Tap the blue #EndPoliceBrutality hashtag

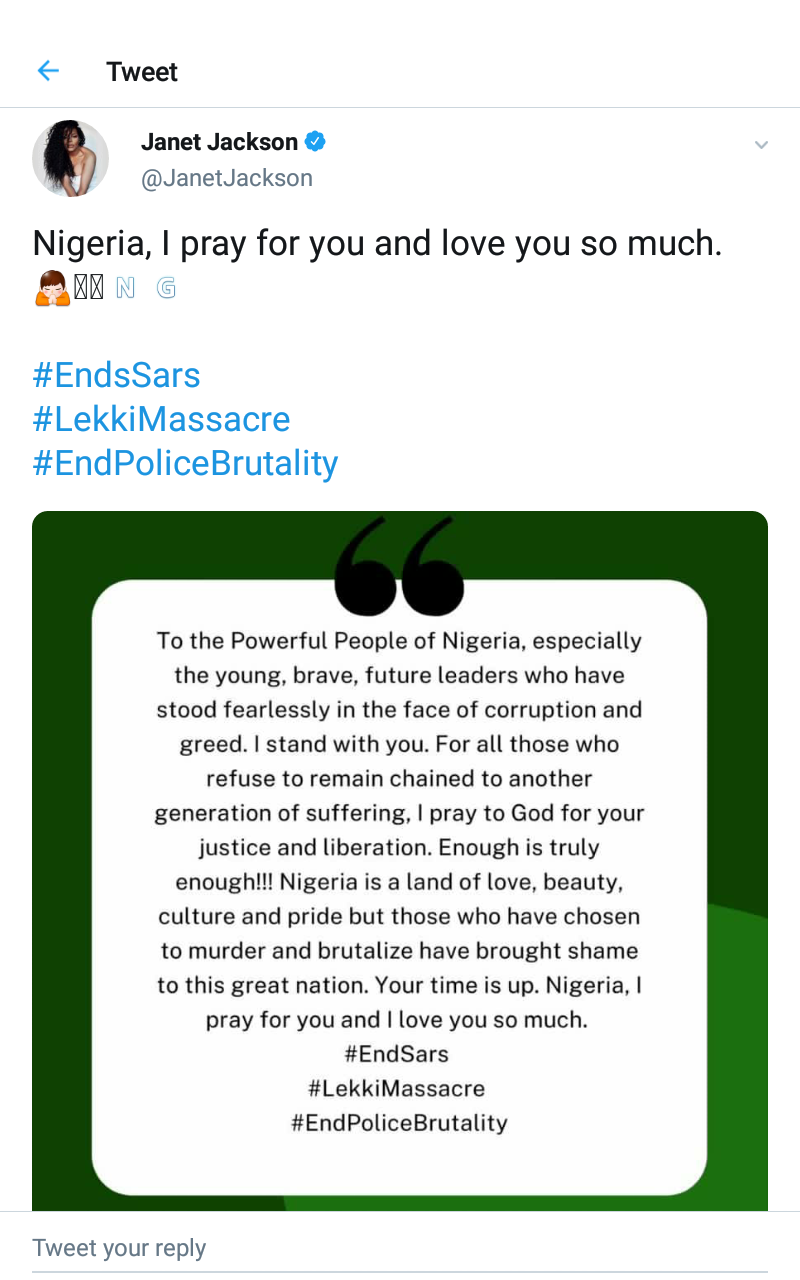[x=185, y=463]
